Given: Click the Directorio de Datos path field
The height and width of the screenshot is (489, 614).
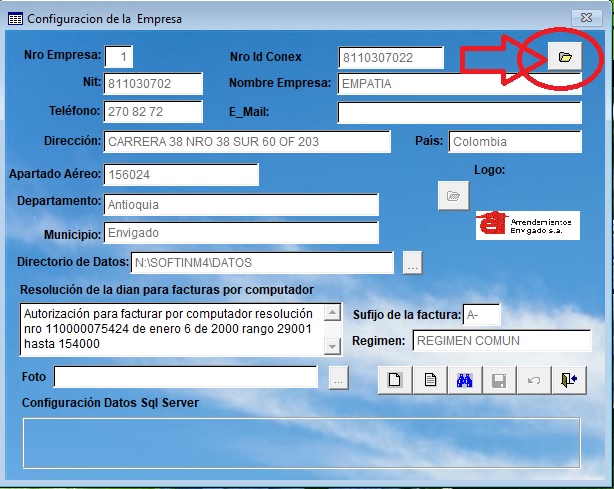Looking at the screenshot, I should (262, 263).
